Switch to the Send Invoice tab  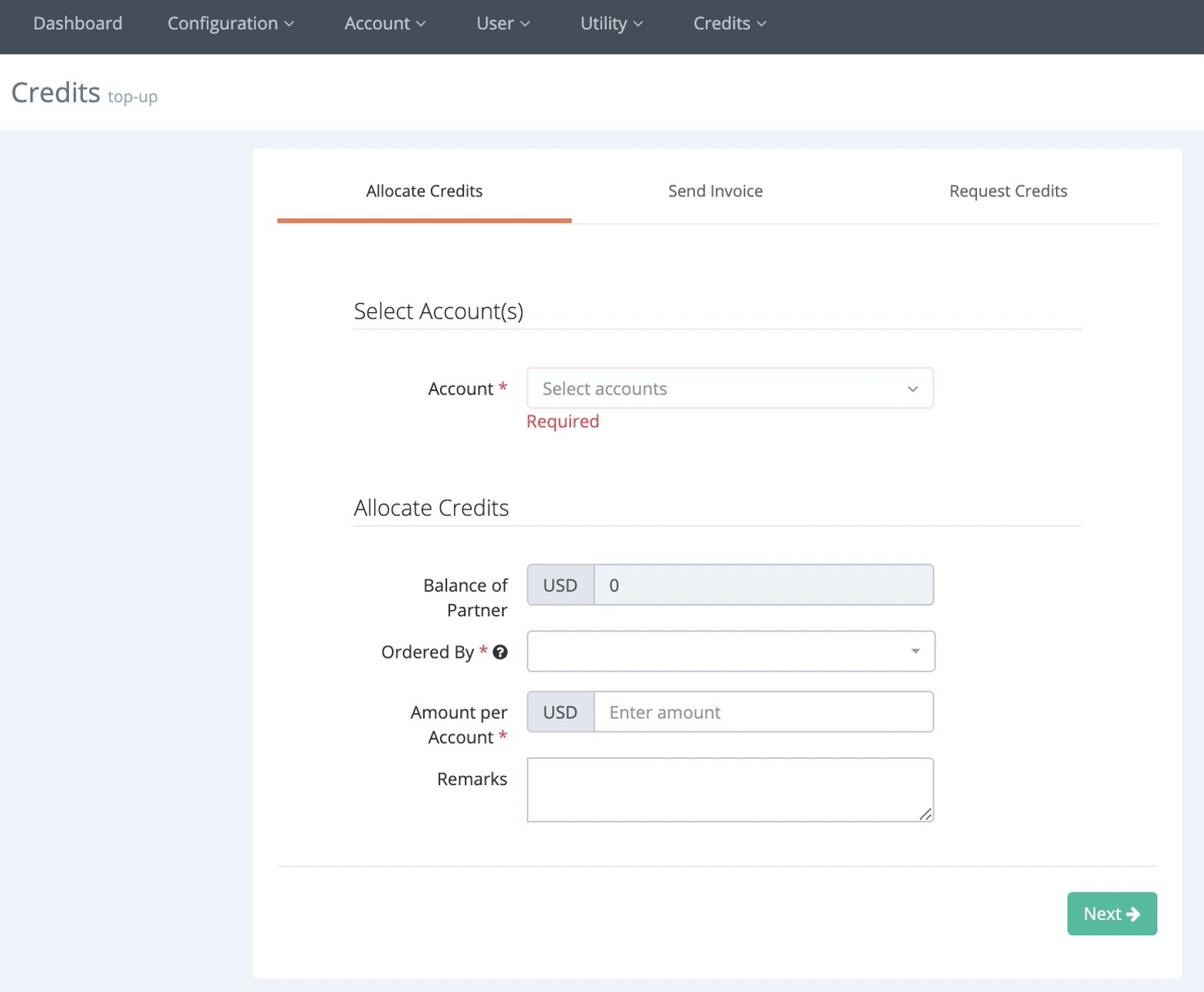pos(715,191)
